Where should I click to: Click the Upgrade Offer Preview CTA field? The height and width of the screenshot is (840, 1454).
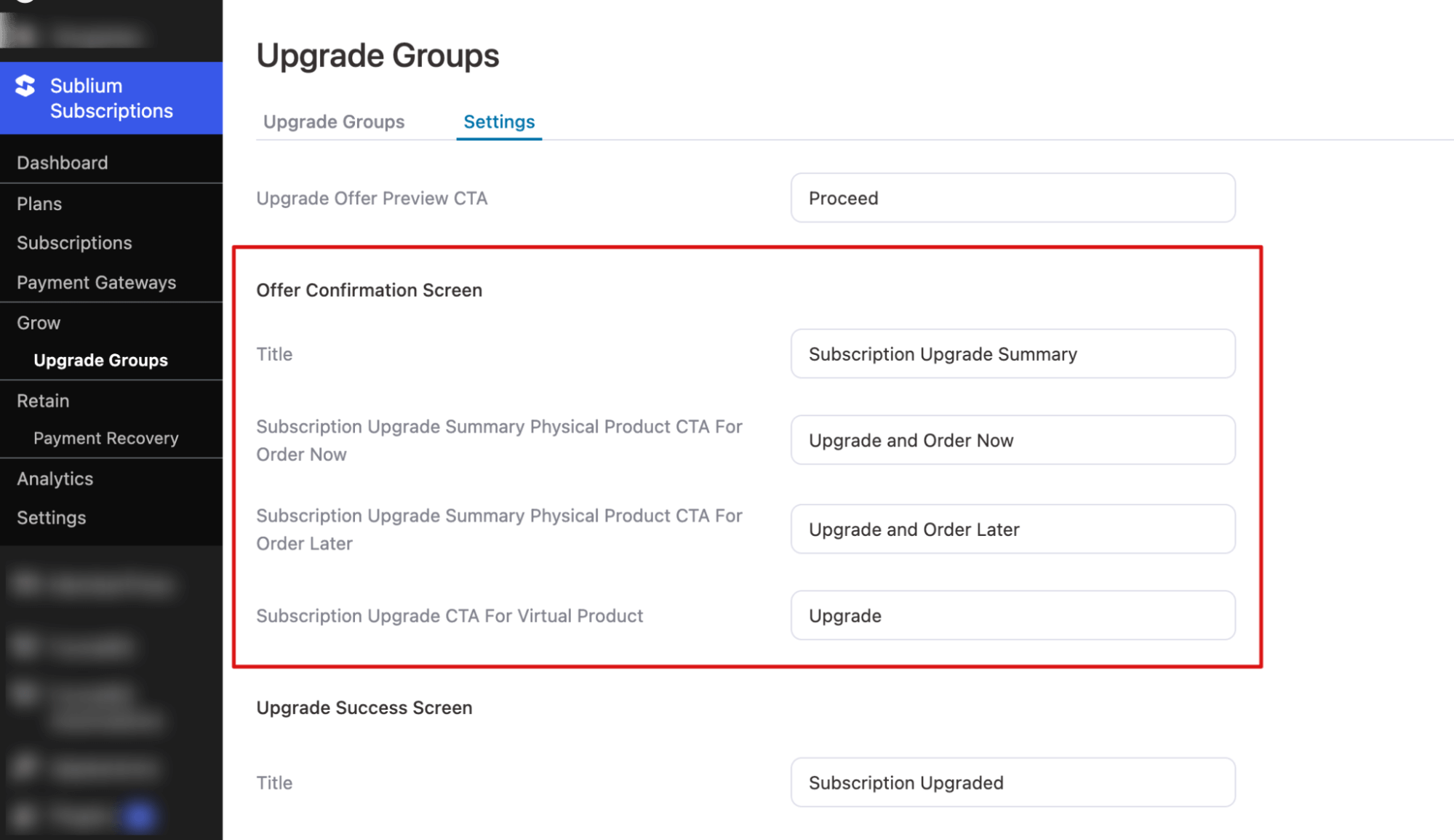tap(1012, 198)
